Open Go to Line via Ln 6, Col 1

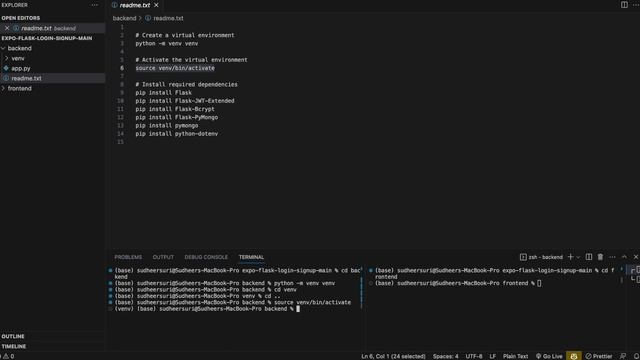(x=393, y=356)
